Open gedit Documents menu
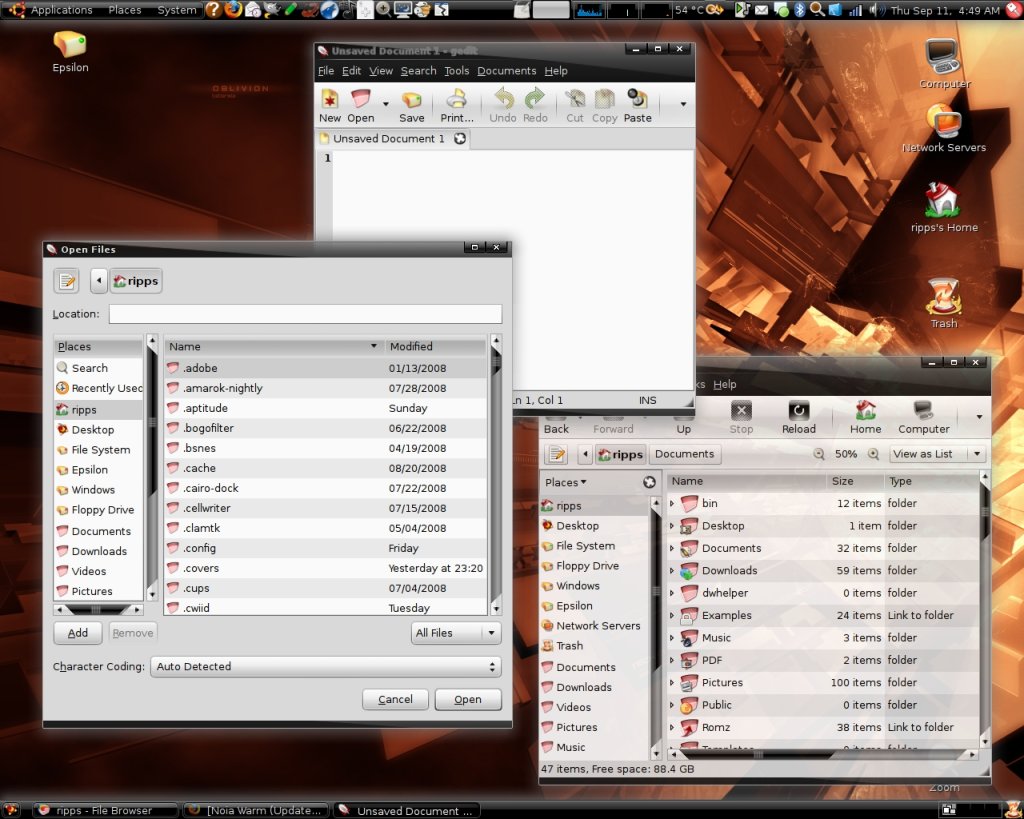Viewport: 1024px width, 819px height. tap(507, 71)
